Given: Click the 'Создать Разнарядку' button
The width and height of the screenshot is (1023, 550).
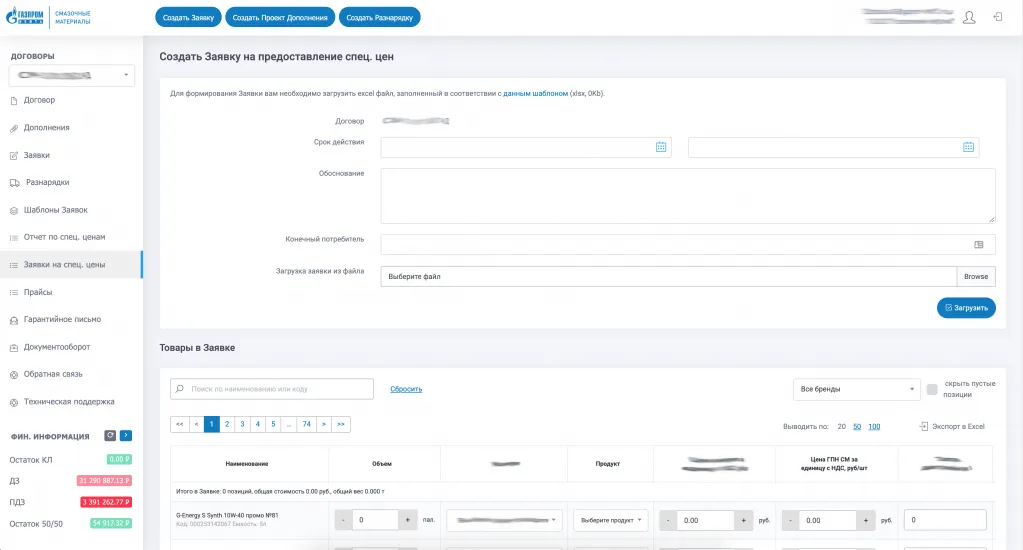Looking at the screenshot, I should [x=380, y=17].
